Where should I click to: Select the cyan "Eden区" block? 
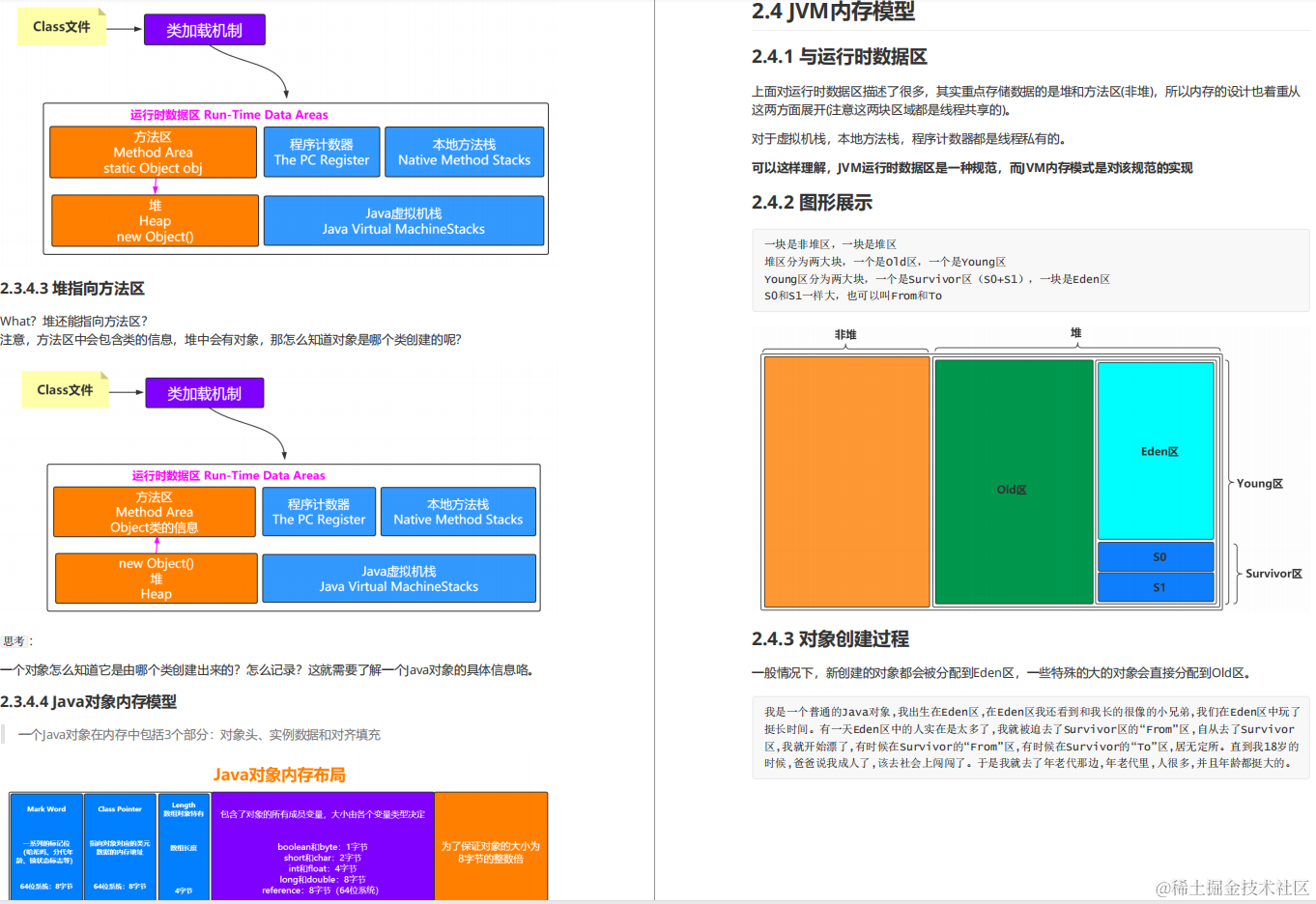[x=1156, y=450]
